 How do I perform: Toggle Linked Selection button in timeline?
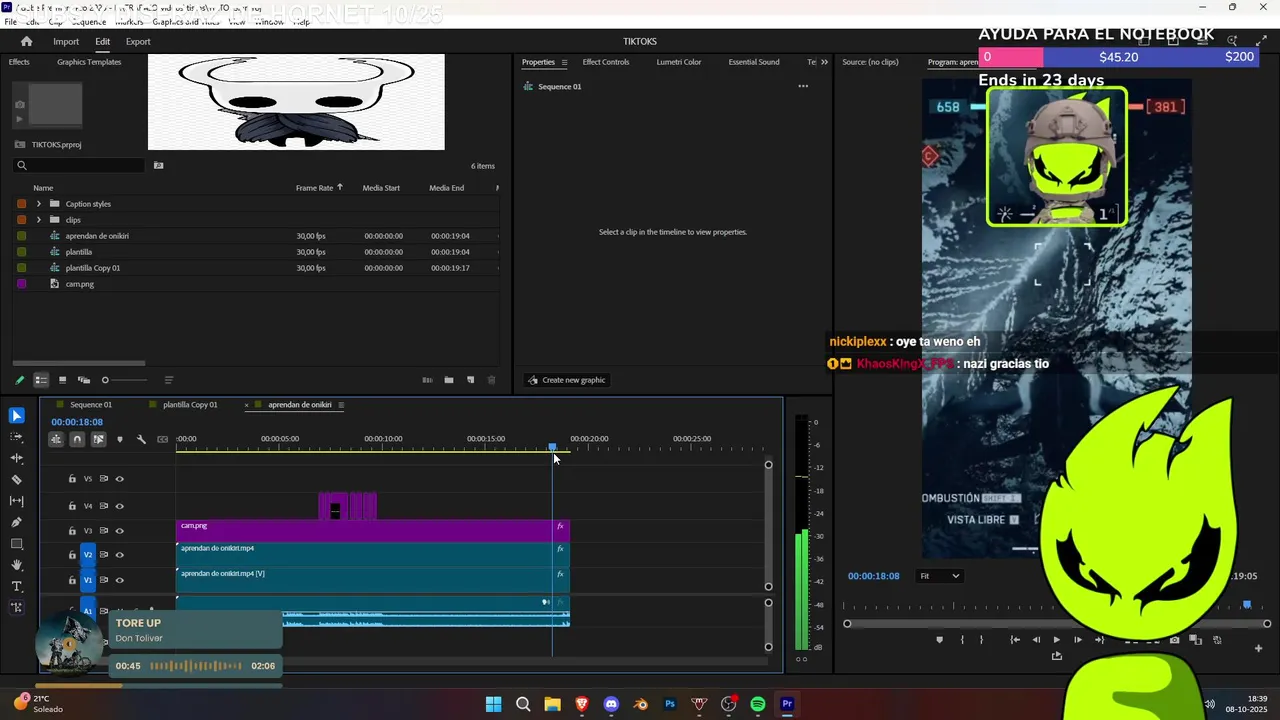(98, 439)
